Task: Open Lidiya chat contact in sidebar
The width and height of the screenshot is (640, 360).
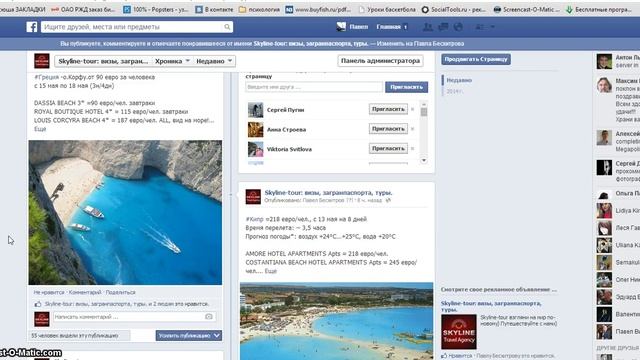Action: (618, 211)
